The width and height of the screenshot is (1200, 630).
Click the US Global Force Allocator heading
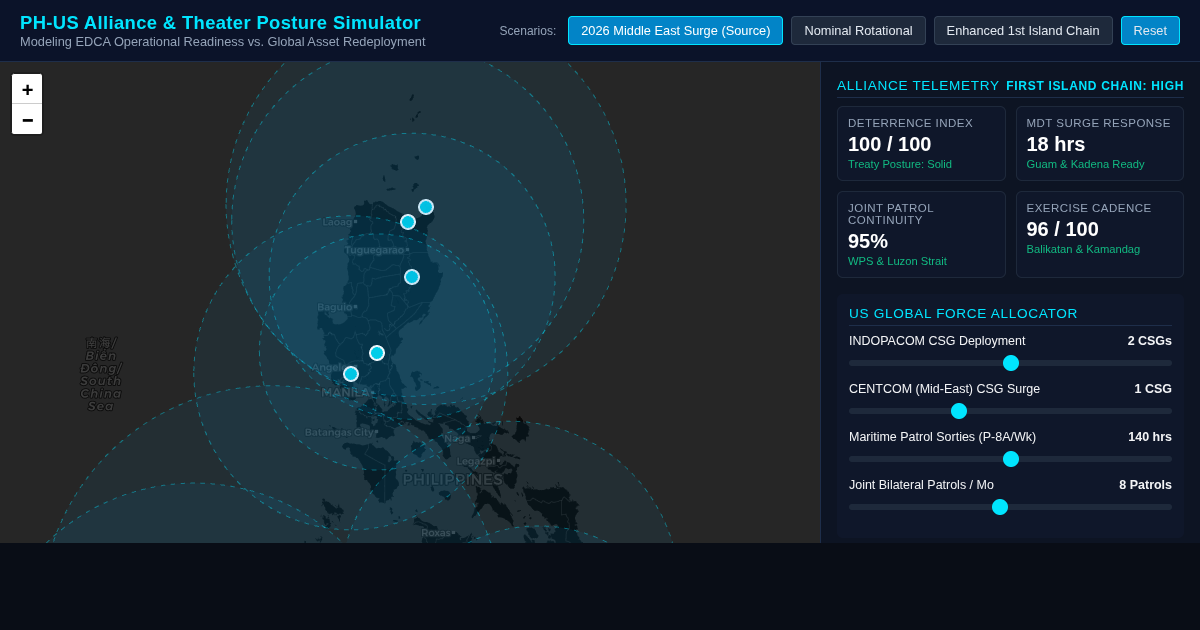pos(963,314)
